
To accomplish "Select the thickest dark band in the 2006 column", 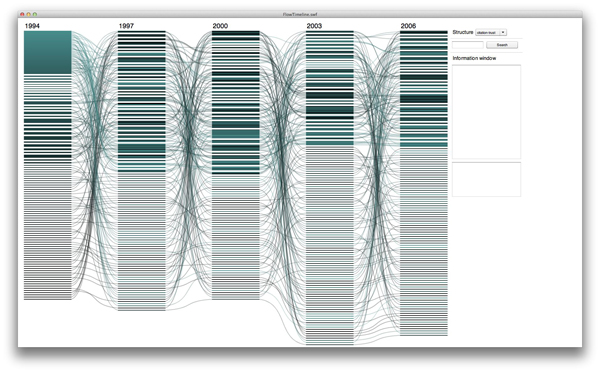I will pyautogui.click(x=424, y=99).
